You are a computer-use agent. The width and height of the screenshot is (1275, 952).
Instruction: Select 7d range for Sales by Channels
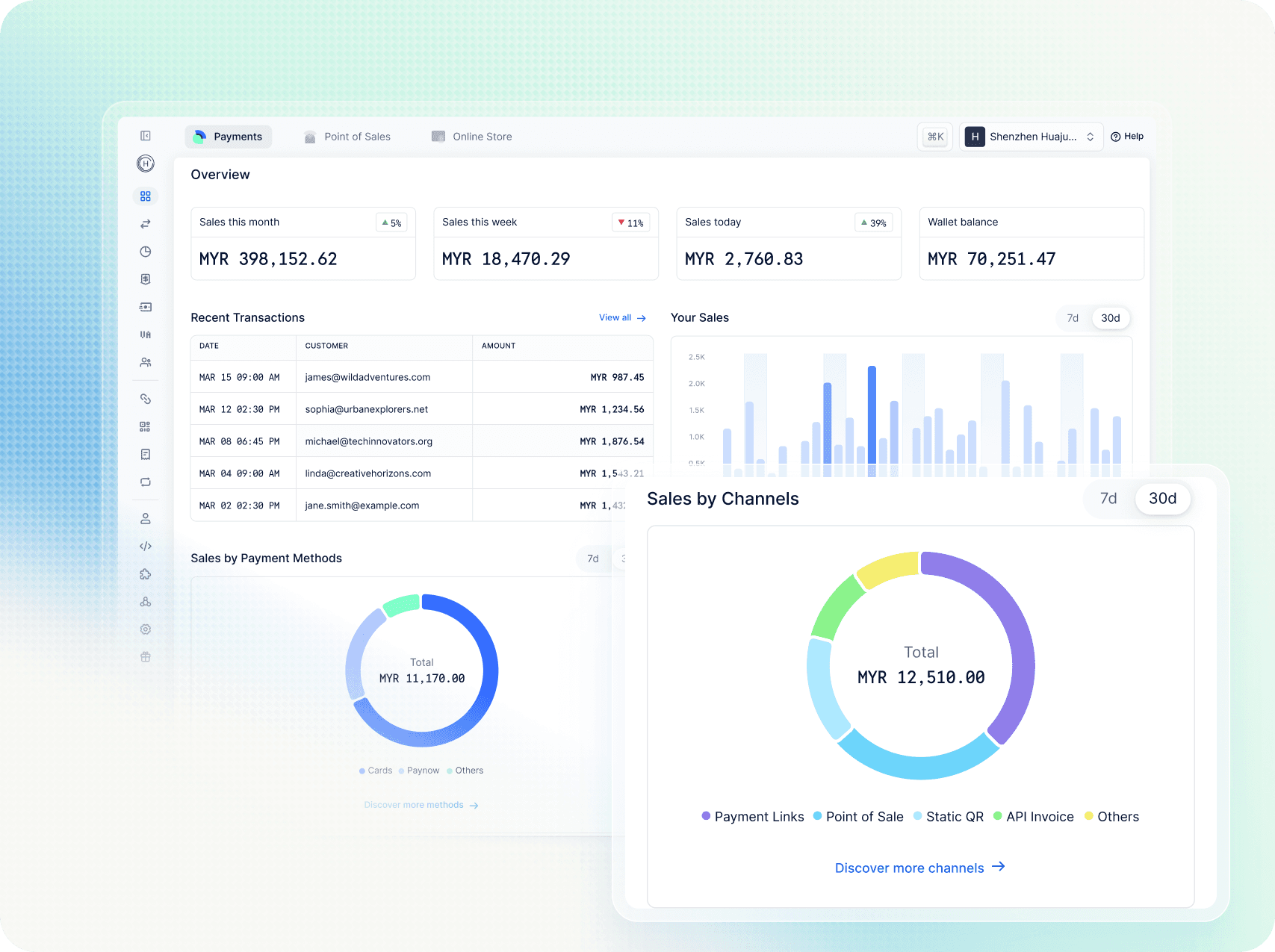[x=1108, y=498]
